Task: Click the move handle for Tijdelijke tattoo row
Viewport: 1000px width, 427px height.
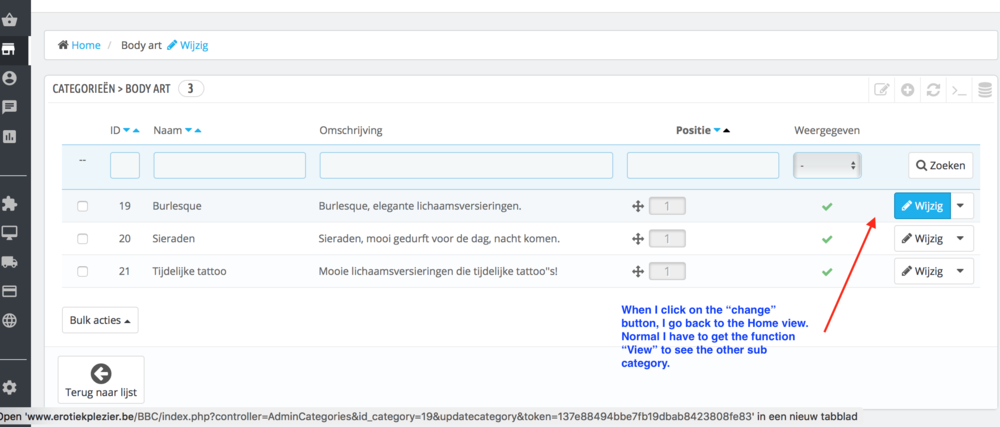Action: 636,271
